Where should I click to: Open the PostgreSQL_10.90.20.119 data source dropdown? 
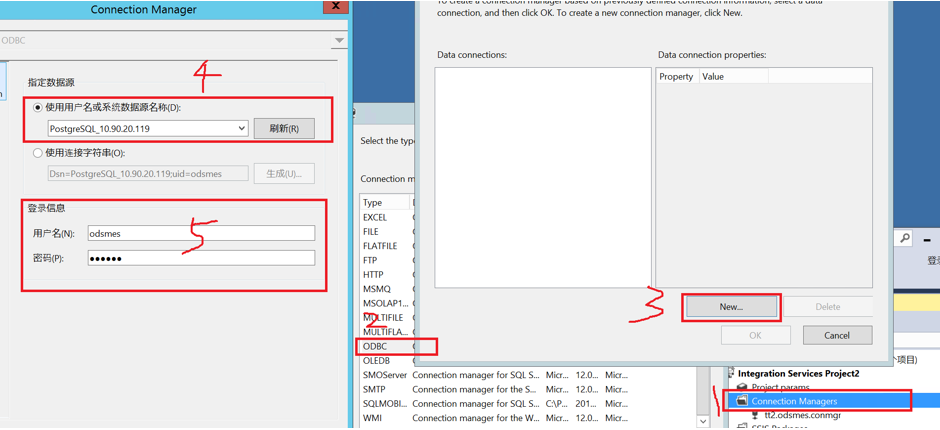coord(242,128)
